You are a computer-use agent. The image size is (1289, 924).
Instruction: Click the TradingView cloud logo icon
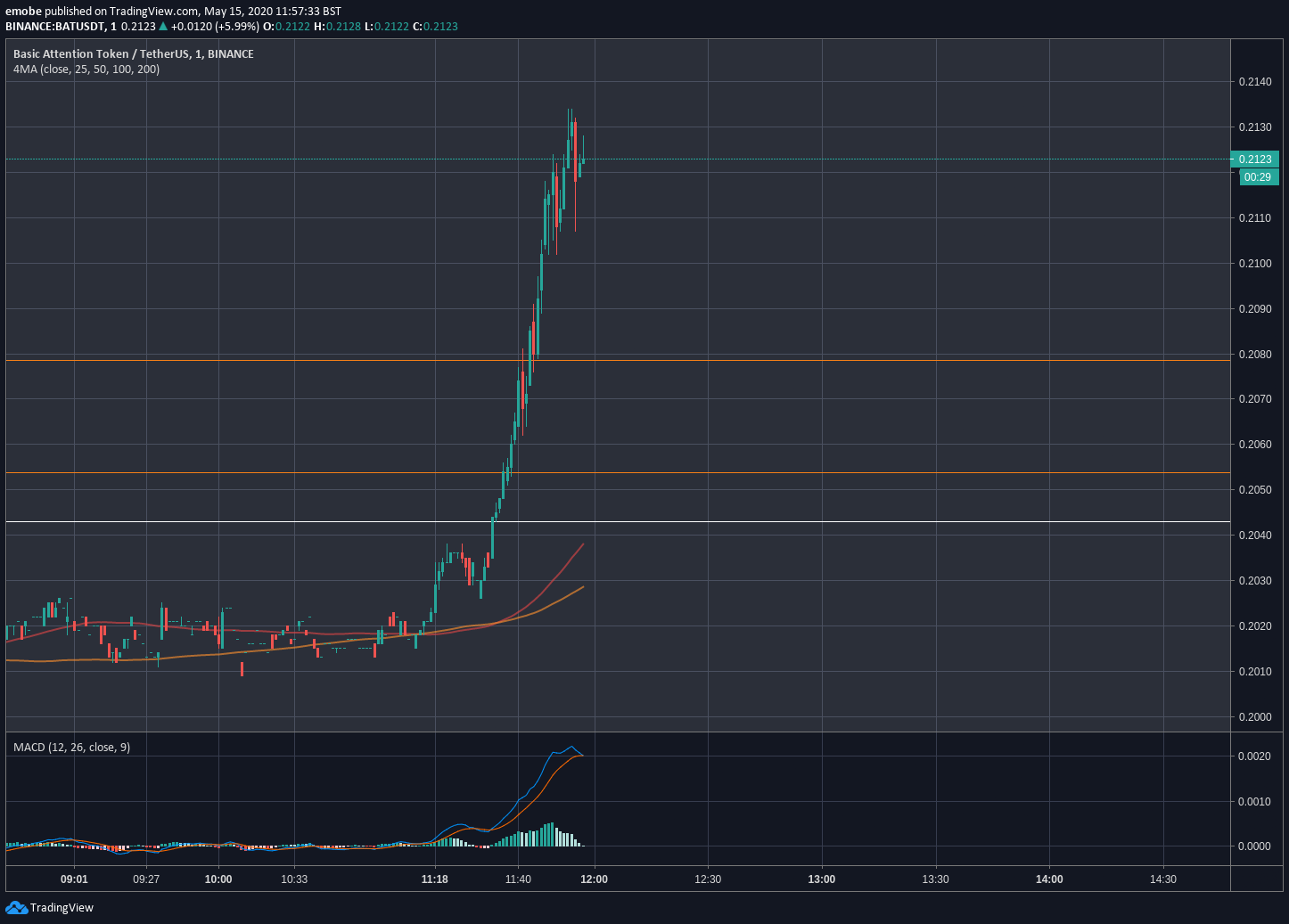(x=16, y=907)
